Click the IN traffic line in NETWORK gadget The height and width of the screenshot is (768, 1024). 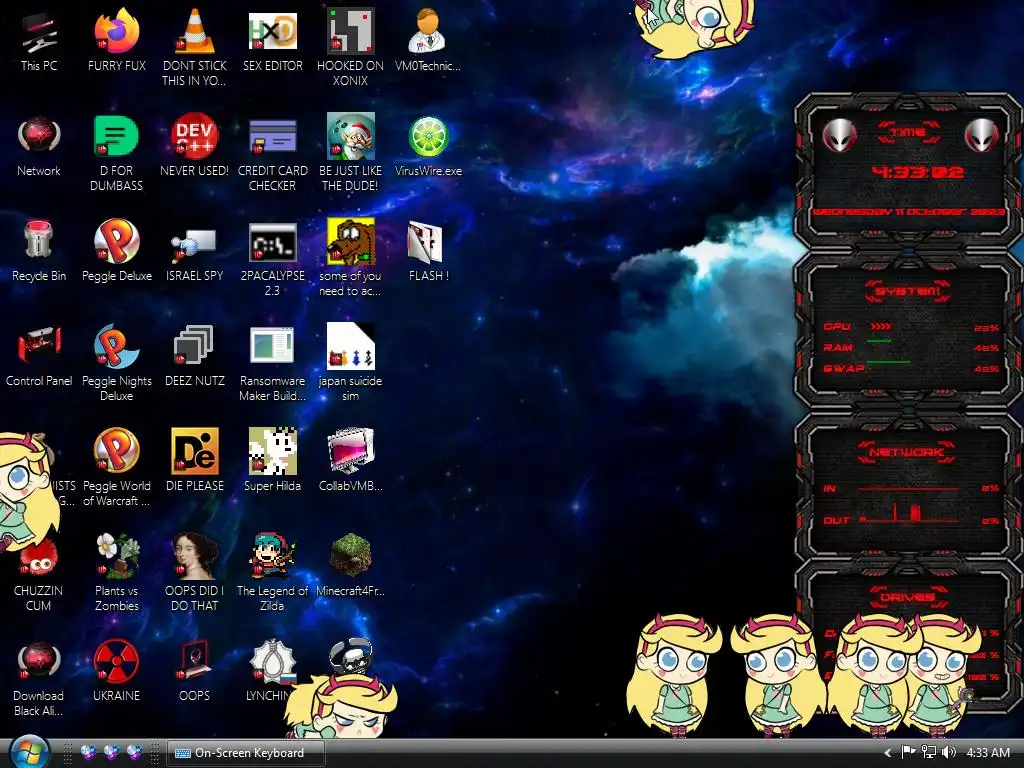point(908,488)
